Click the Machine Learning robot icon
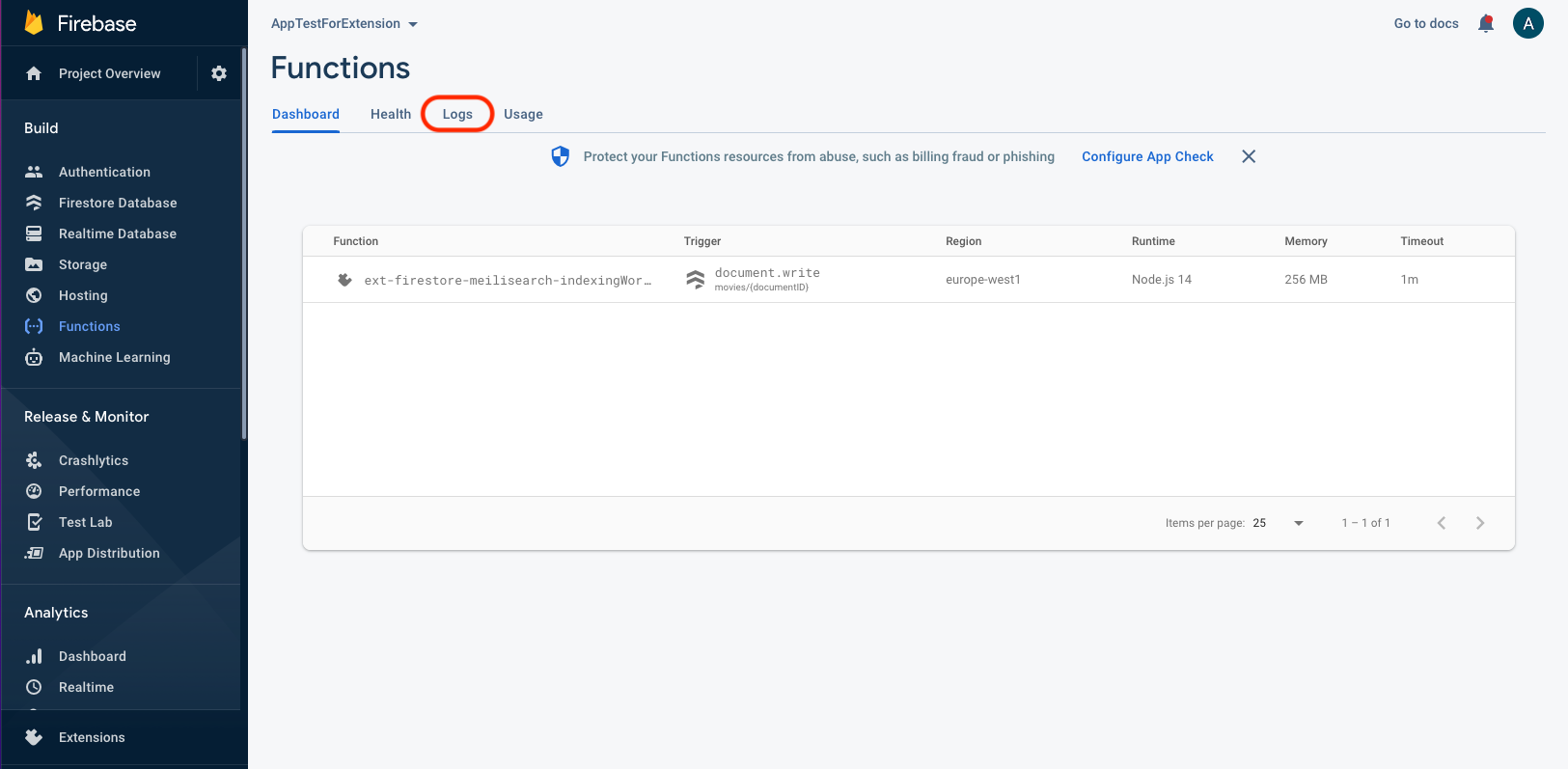 34,357
